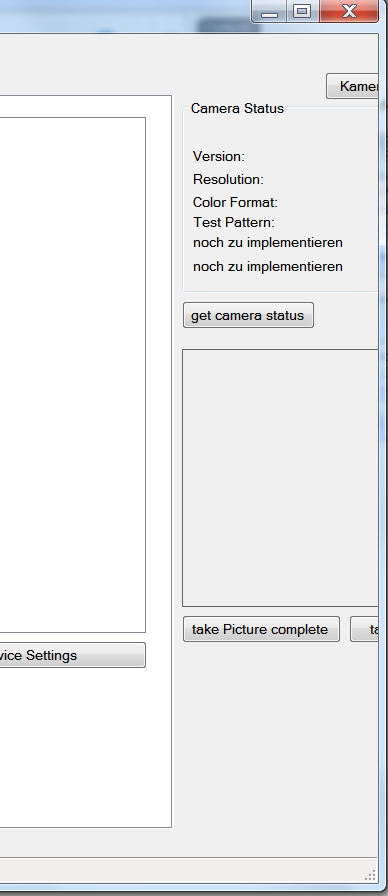This screenshot has height=896, width=388.
Task: Click the second noch zu implementieren label
Action: click(268, 266)
